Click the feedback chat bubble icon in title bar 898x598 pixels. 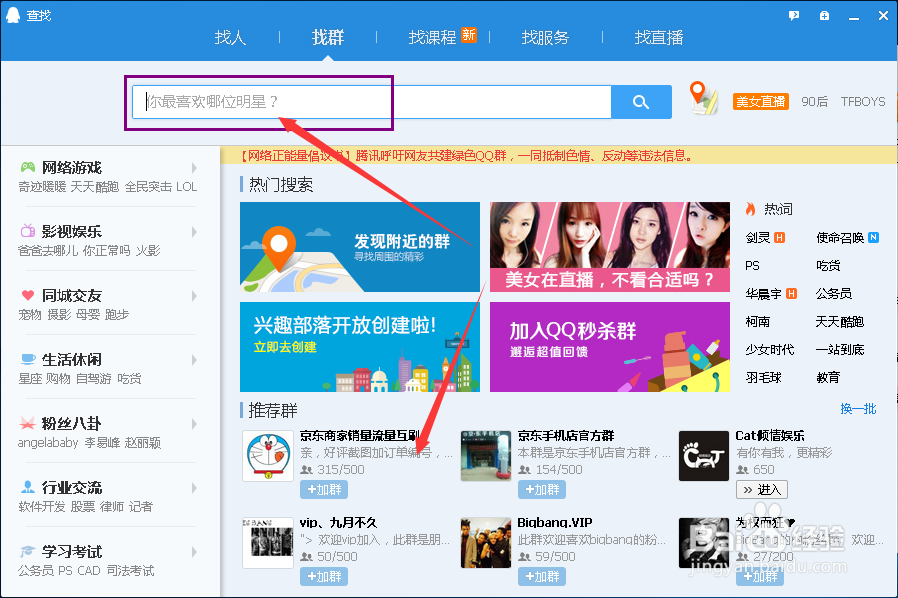click(x=794, y=16)
